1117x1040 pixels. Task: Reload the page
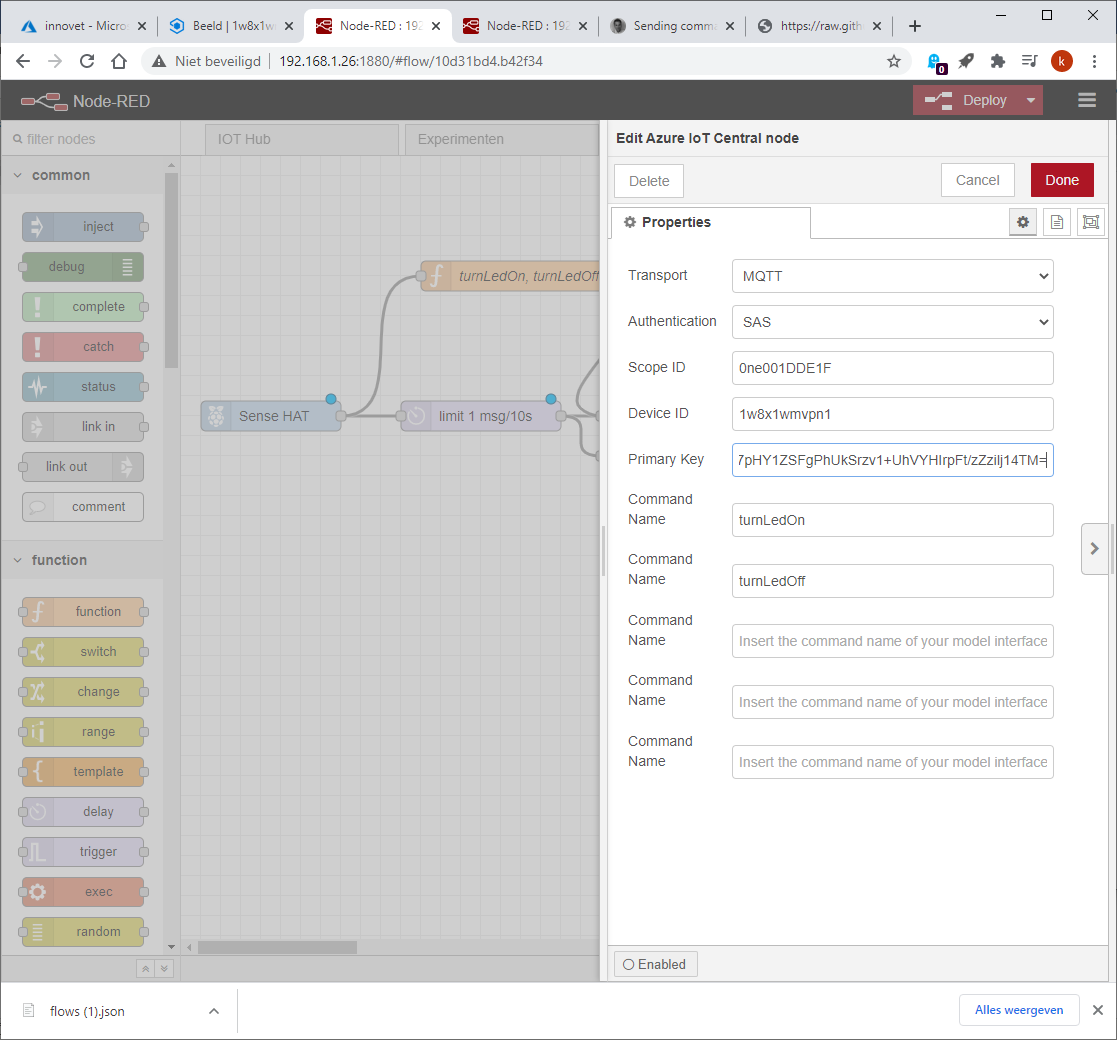[x=87, y=61]
